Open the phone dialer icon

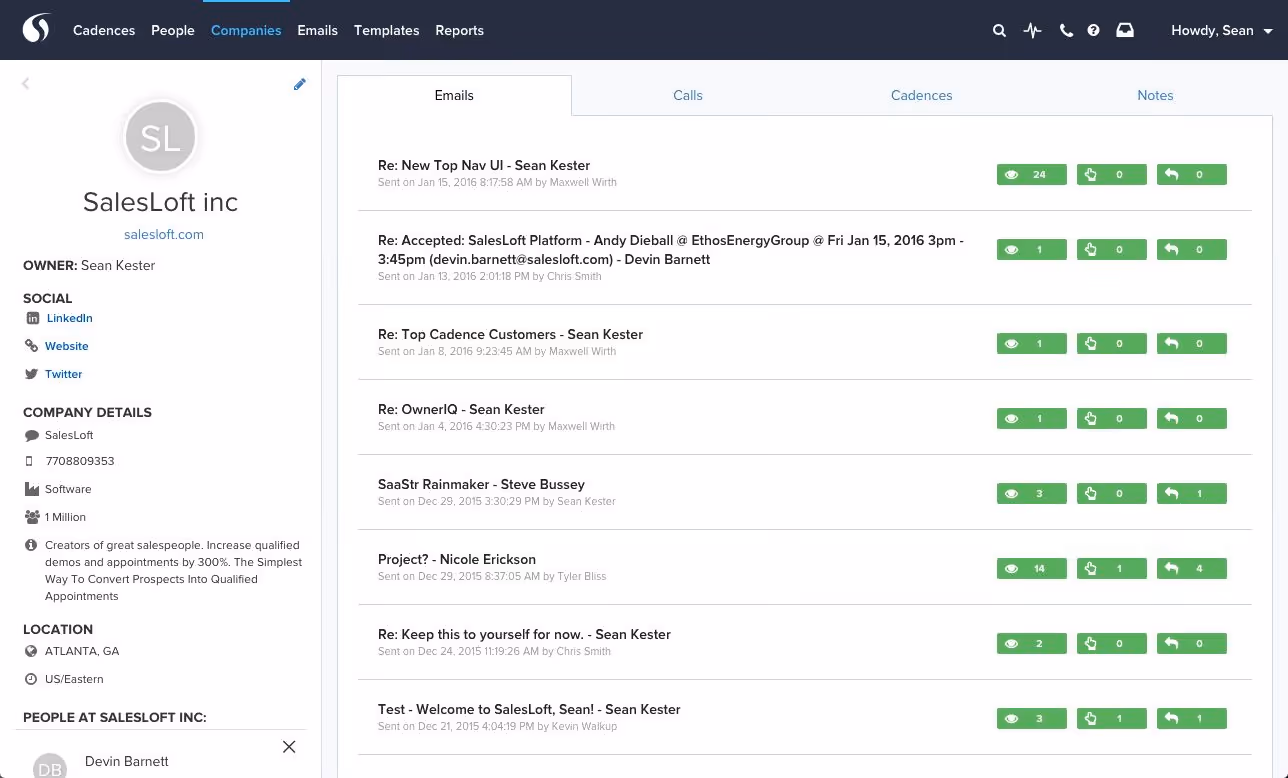click(1066, 31)
